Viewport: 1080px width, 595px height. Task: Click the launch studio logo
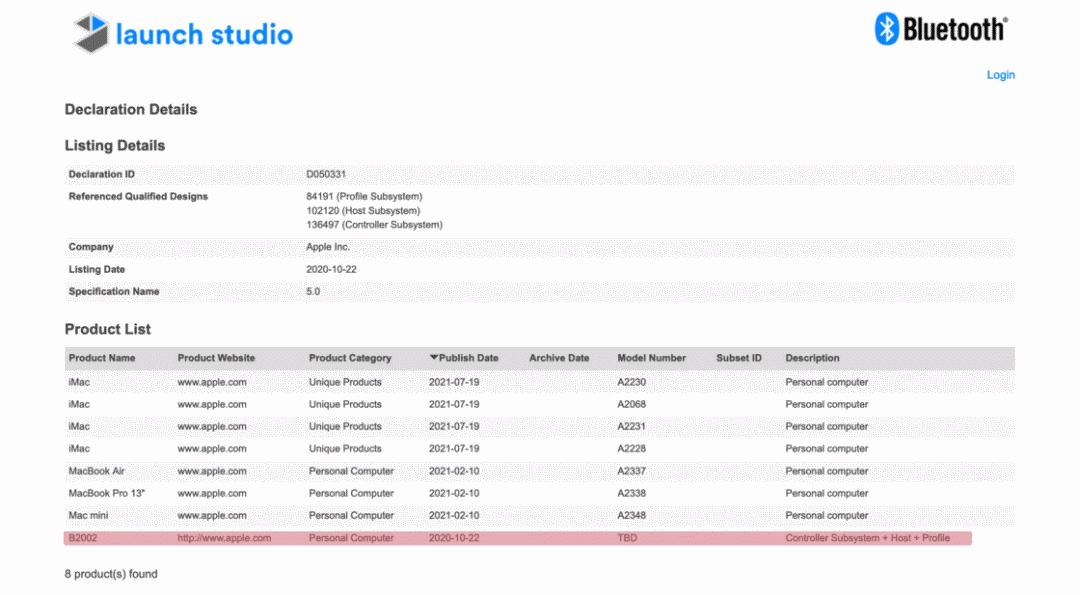(x=183, y=33)
